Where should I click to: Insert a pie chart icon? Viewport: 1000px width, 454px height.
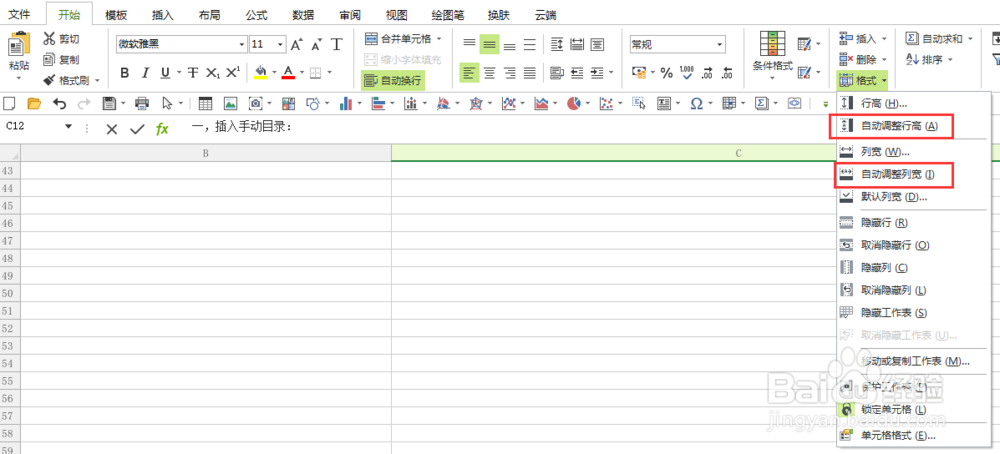(x=573, y=103)
